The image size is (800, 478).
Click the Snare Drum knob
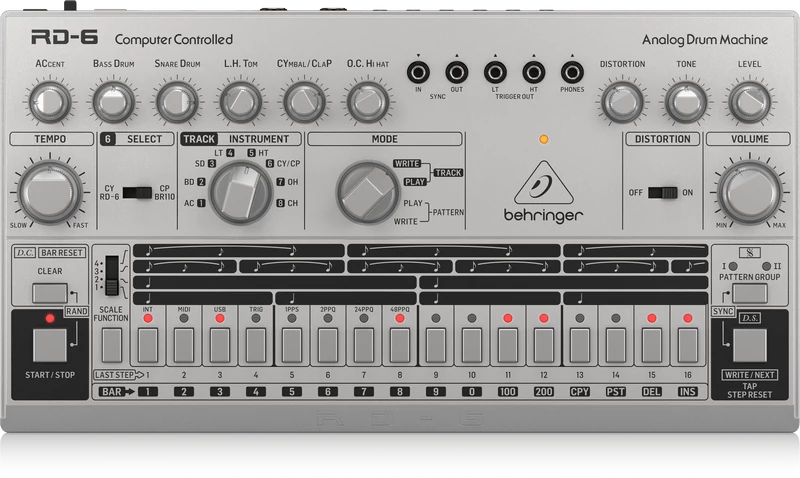point(176,100)
